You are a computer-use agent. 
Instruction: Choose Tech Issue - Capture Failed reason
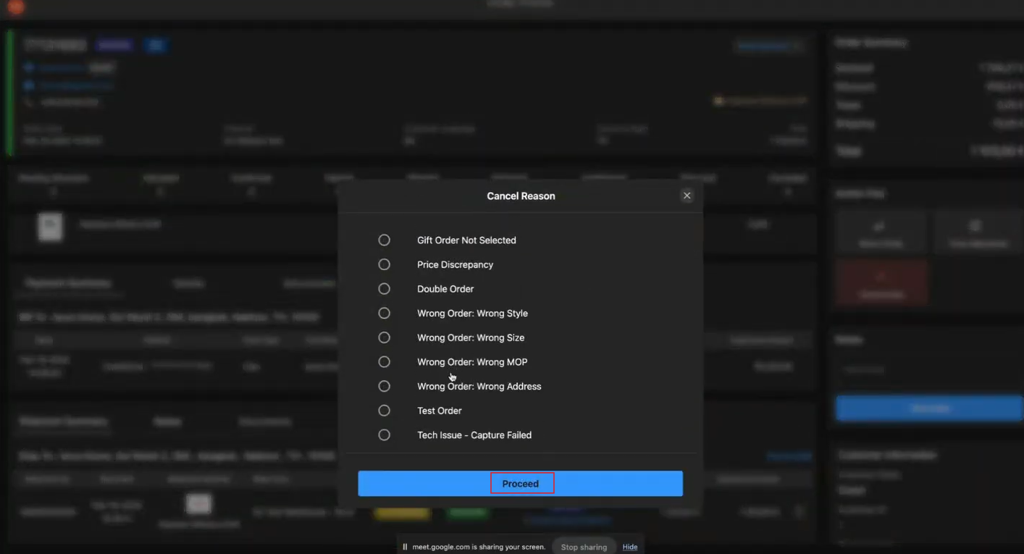[x=384, y=435]
